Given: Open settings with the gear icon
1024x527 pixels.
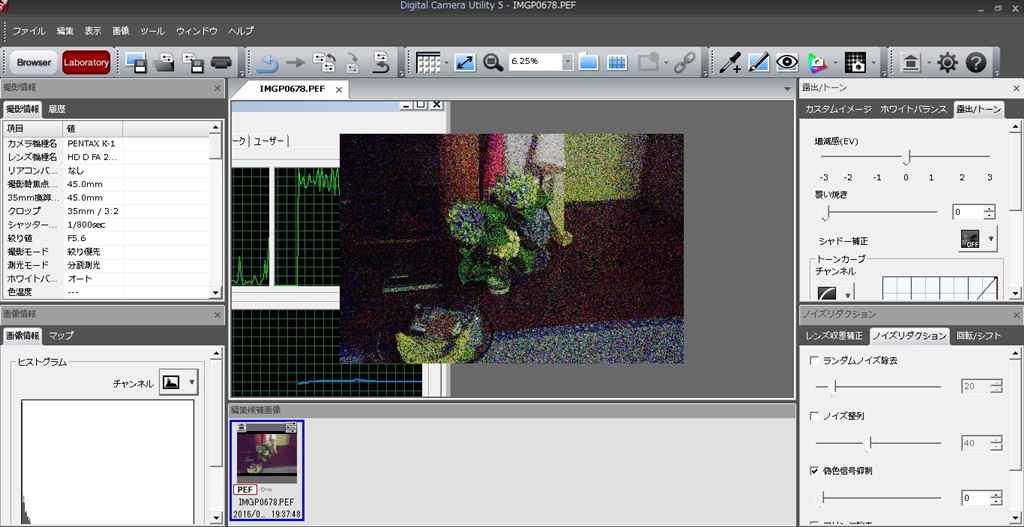Looking at the screenshot, I should [947, 63].
